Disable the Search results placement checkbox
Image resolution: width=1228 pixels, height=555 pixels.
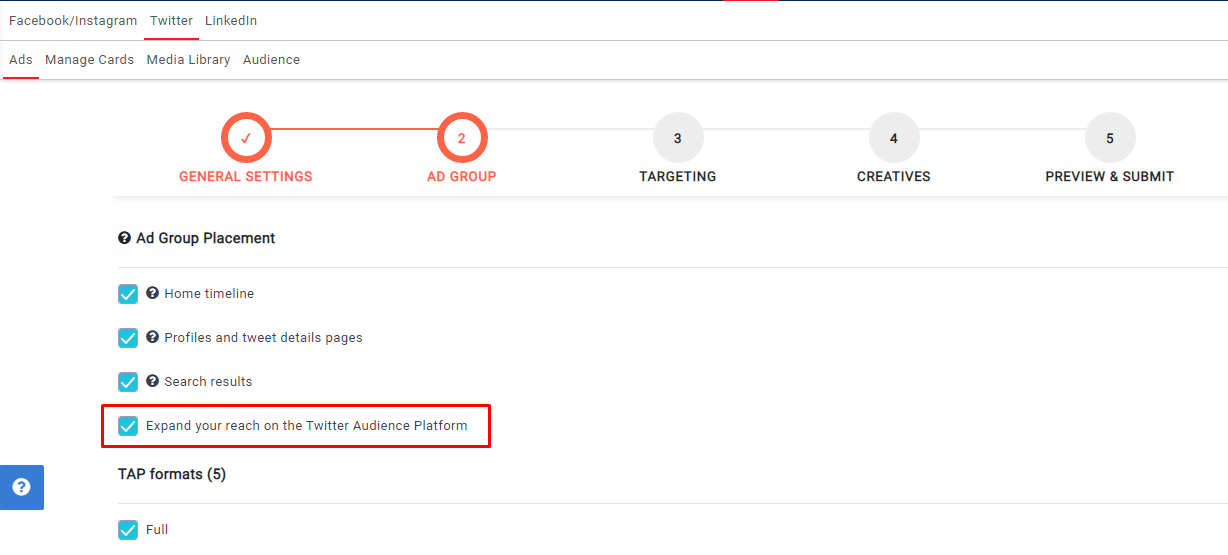point(128,382)
